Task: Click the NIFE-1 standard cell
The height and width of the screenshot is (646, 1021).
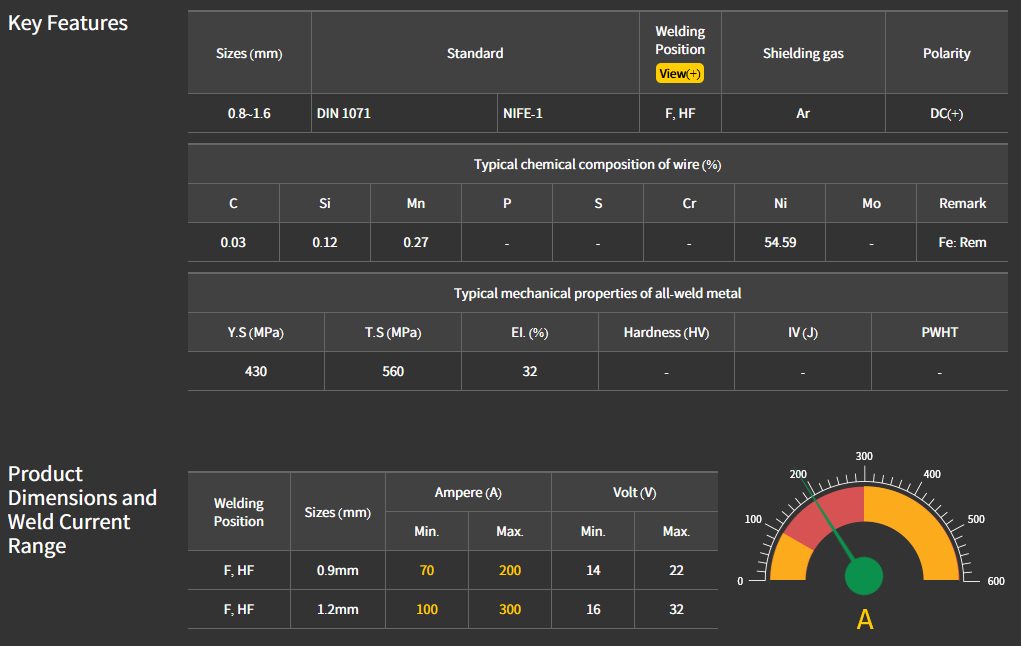Action: (x=523, y=114)
